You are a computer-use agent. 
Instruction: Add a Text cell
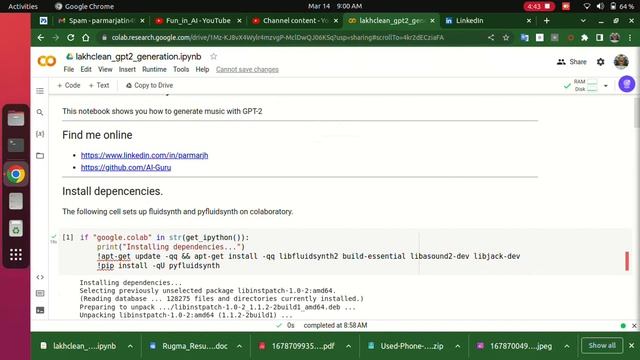pos(99,85)
